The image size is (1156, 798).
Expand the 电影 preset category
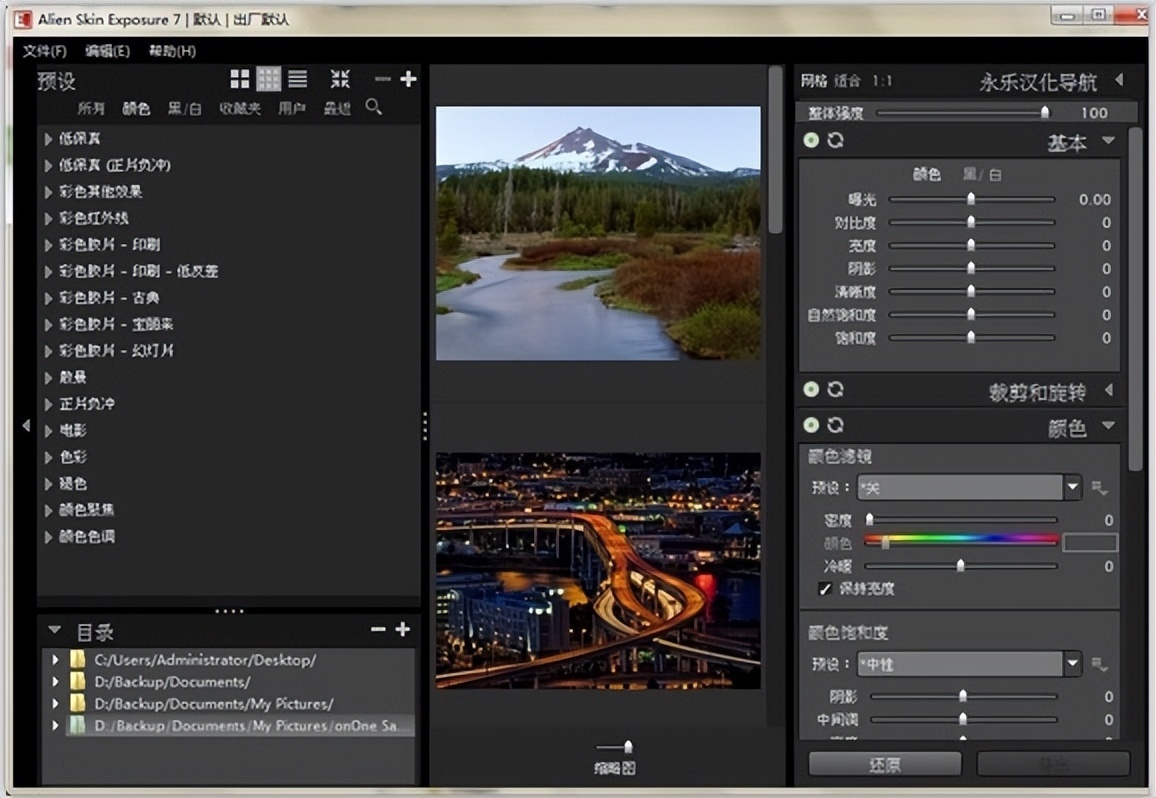(x=48, y=431)
